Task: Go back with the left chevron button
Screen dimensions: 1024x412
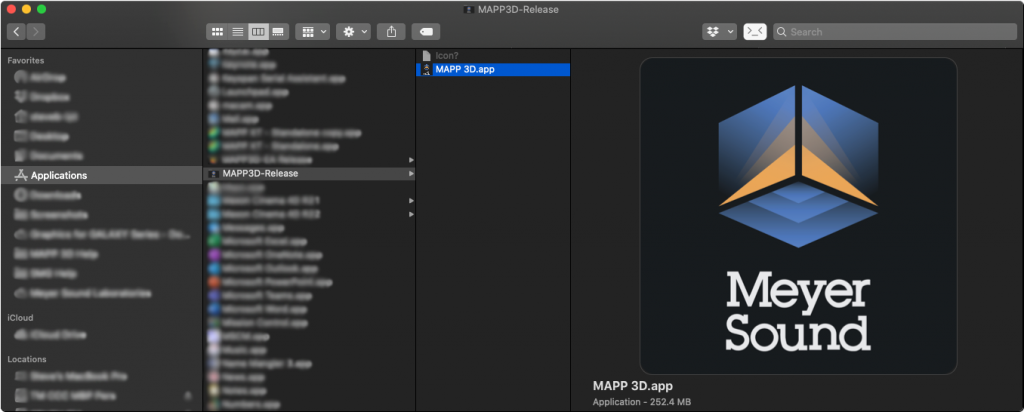Action: (16, 31)
